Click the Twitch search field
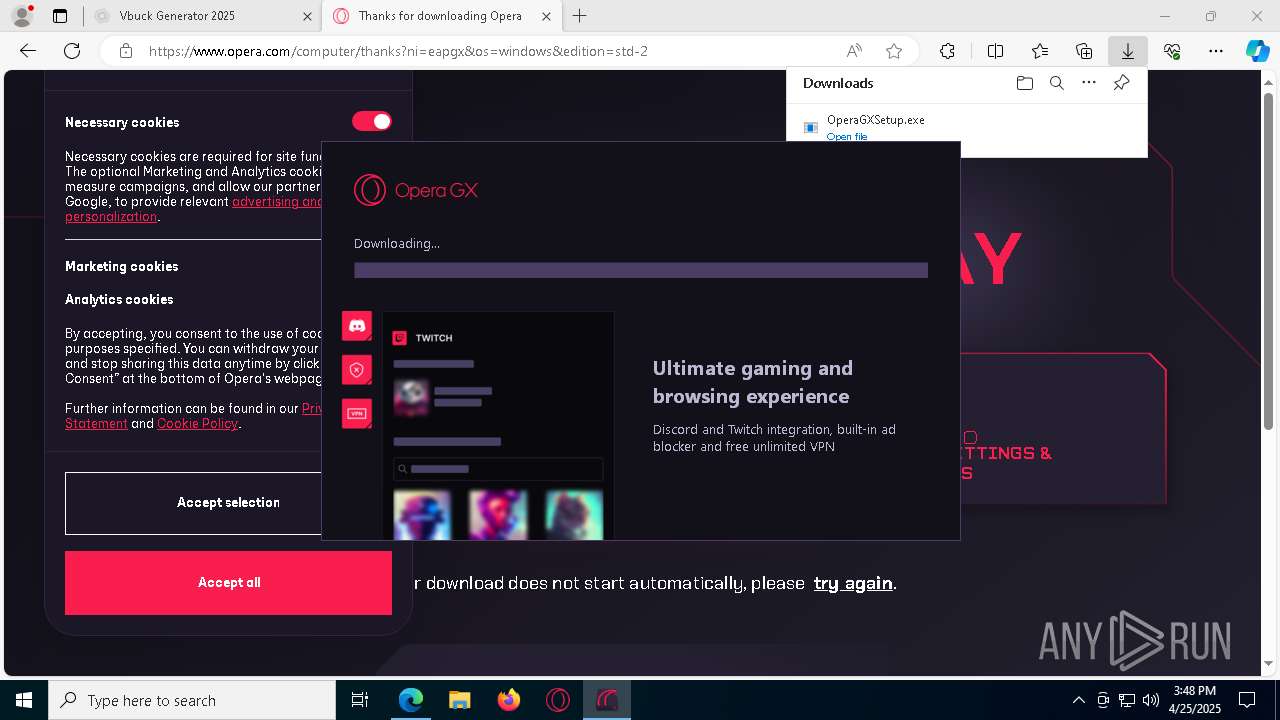Screen dimensions: 1280x720 tap(498, 469)
